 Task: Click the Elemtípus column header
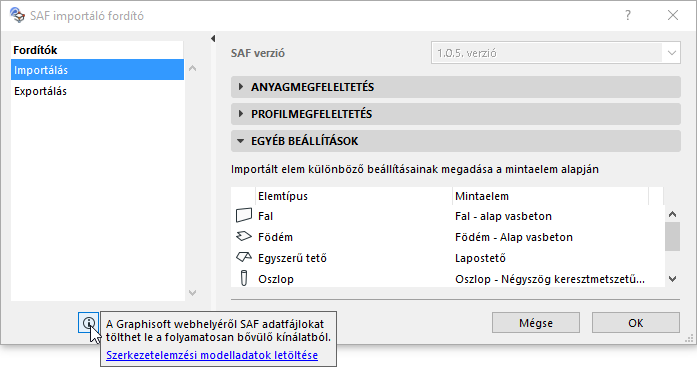click(x=354, y=196)
